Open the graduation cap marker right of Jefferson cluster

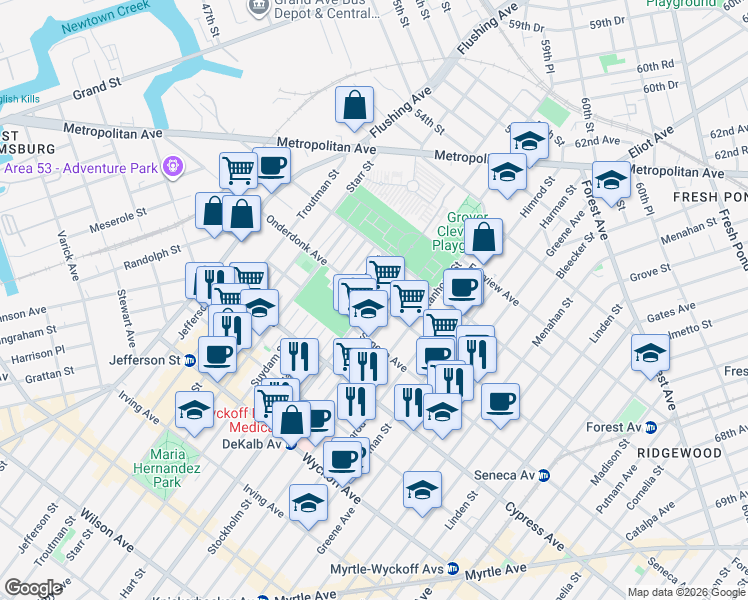click(260, 310)
